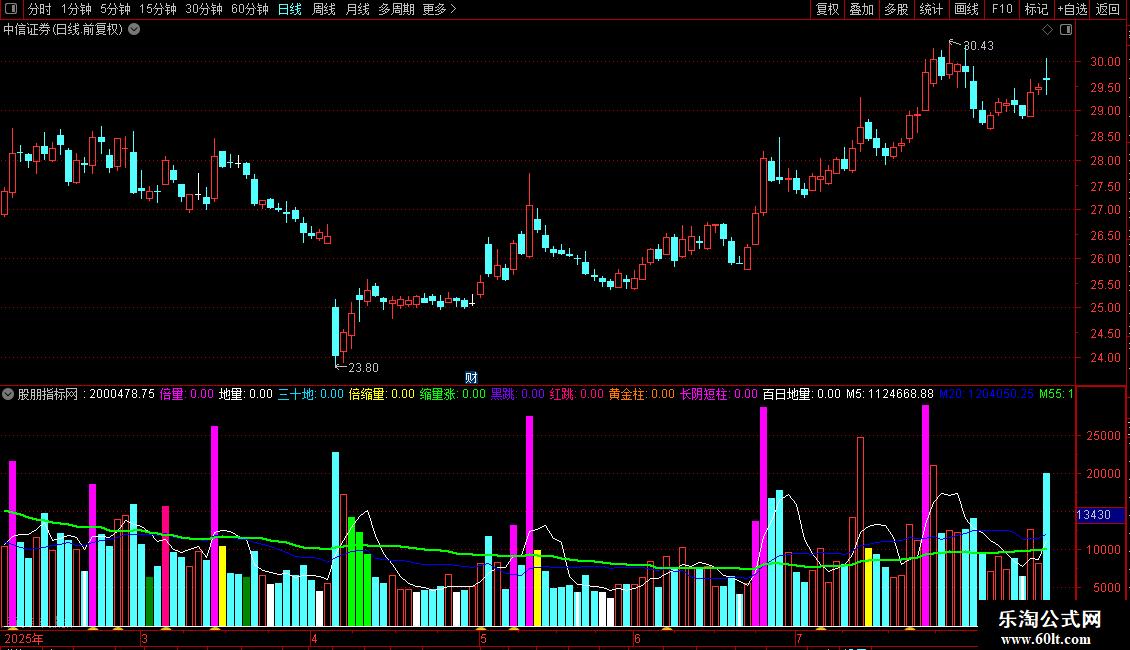Click the 百日地量 indicator value label
Viewport: 1130px width, 650px height.
801,394
